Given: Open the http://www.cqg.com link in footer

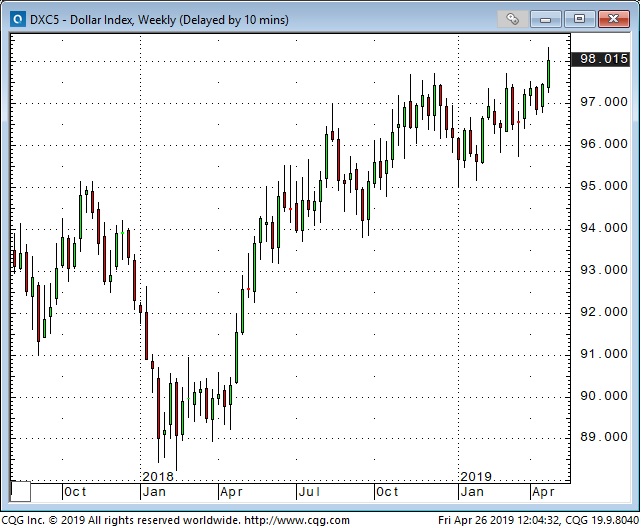Looking at the screenshot, I should tap(297, 520).
